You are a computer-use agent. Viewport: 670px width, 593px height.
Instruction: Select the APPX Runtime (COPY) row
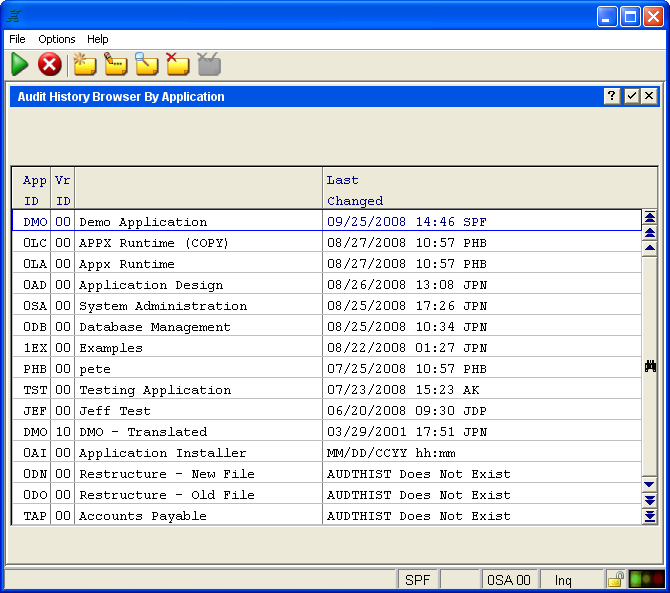coord(327,242)
